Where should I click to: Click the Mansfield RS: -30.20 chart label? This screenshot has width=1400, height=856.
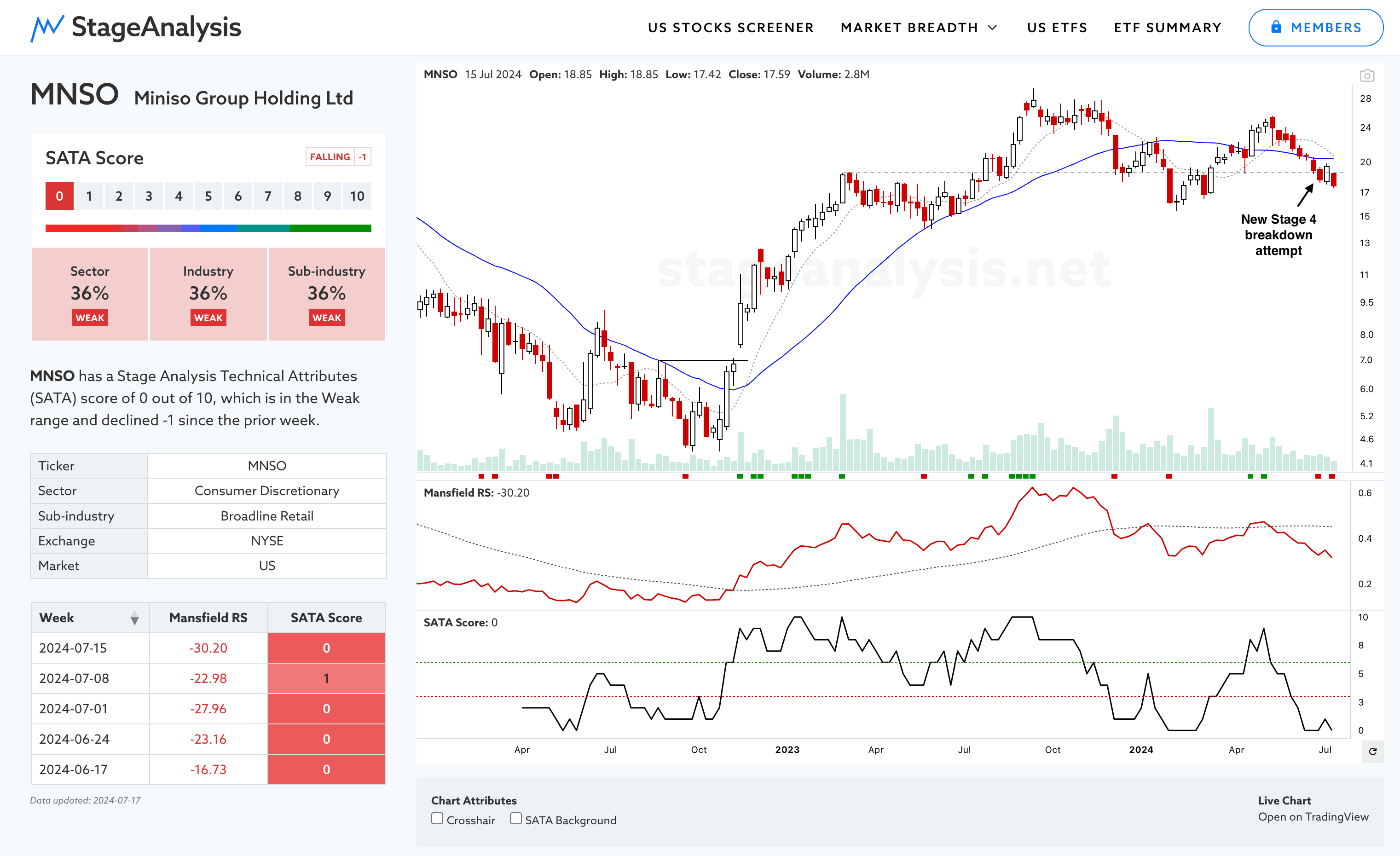pyautogui.click(x=476, y=493)
